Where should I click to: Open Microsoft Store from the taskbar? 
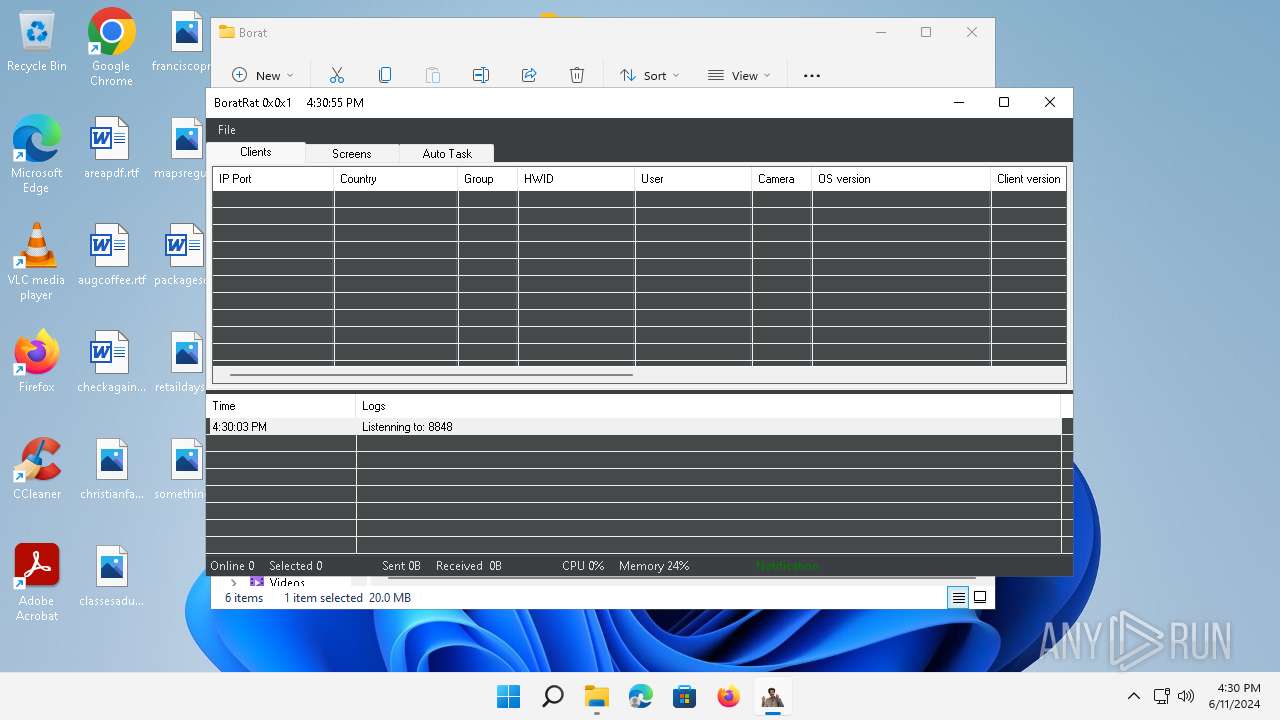click(685, 696)
